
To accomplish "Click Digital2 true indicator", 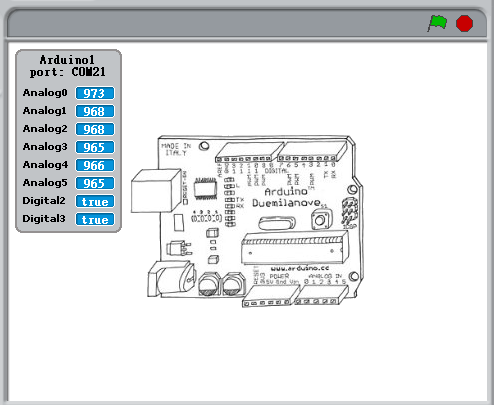I will [95, 201].
